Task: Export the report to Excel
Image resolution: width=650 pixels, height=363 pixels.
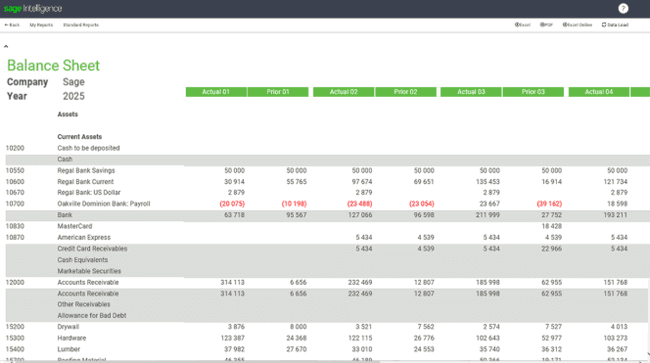Action: [522, 25]
